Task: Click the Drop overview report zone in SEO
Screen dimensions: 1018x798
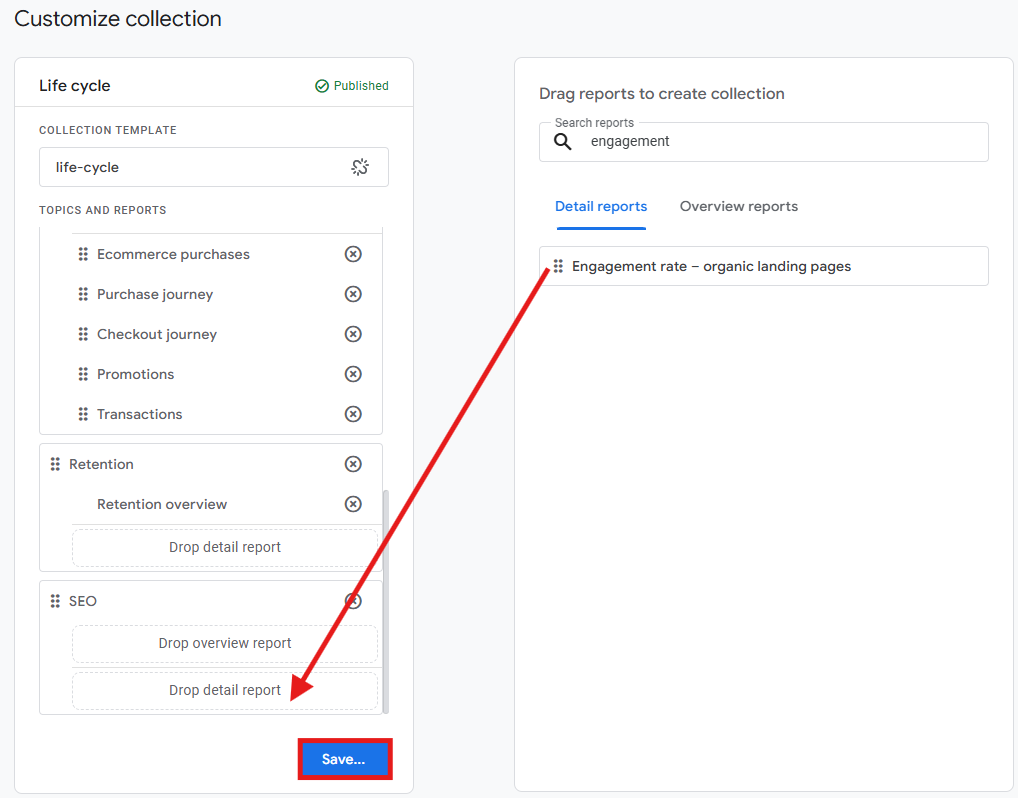Action: point(225,643)
